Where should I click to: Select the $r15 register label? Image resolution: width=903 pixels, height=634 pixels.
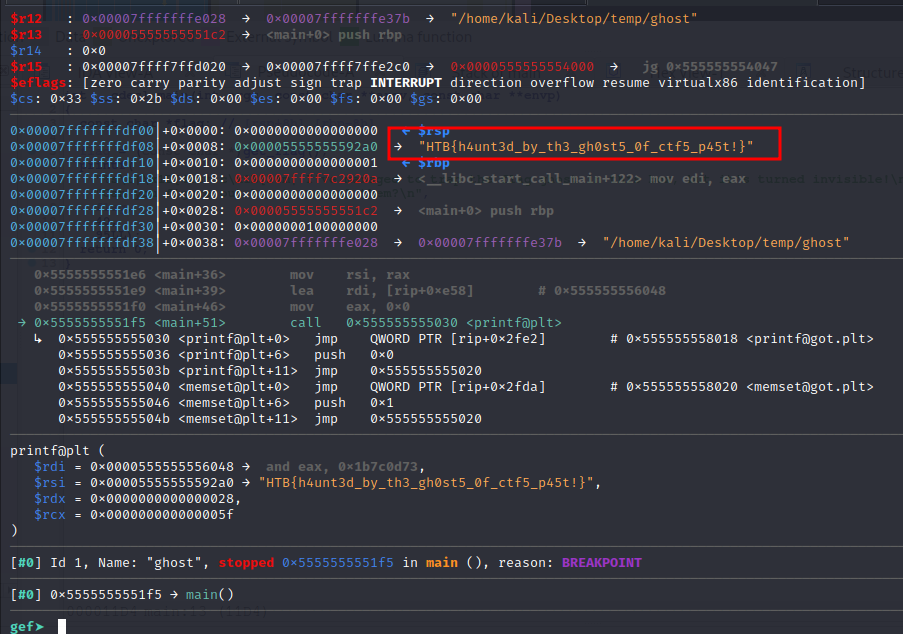26,67
